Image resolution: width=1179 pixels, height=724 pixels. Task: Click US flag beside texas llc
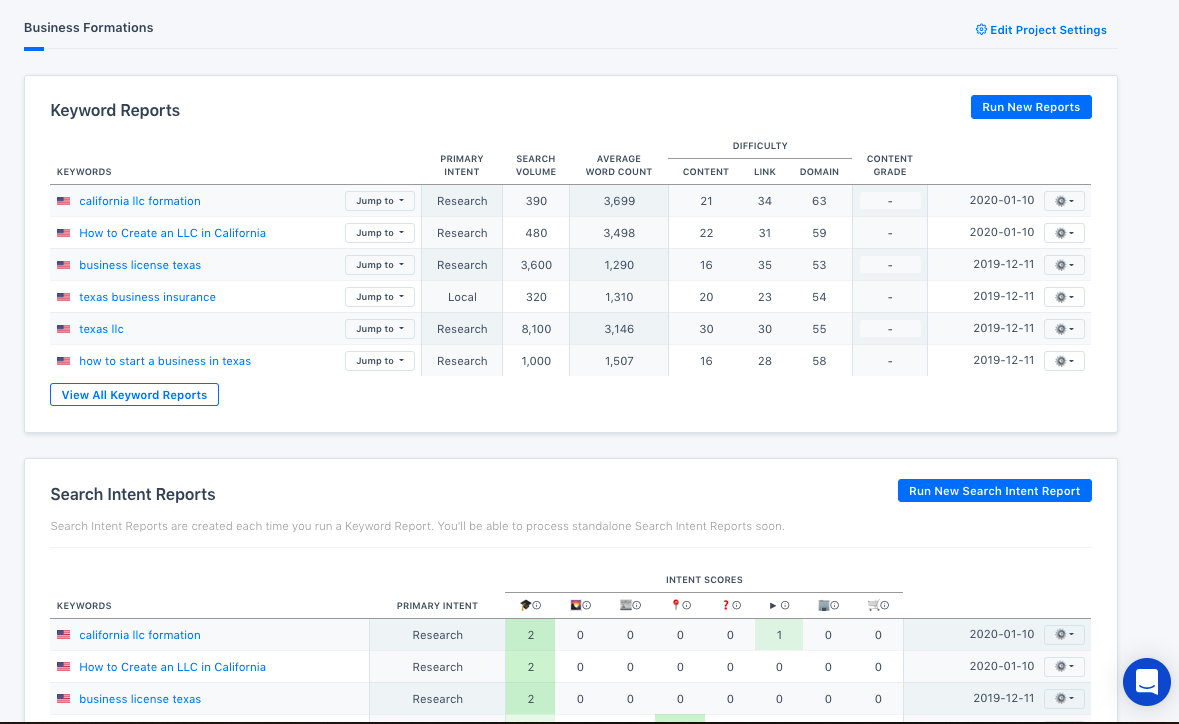(x=64, y=329)
